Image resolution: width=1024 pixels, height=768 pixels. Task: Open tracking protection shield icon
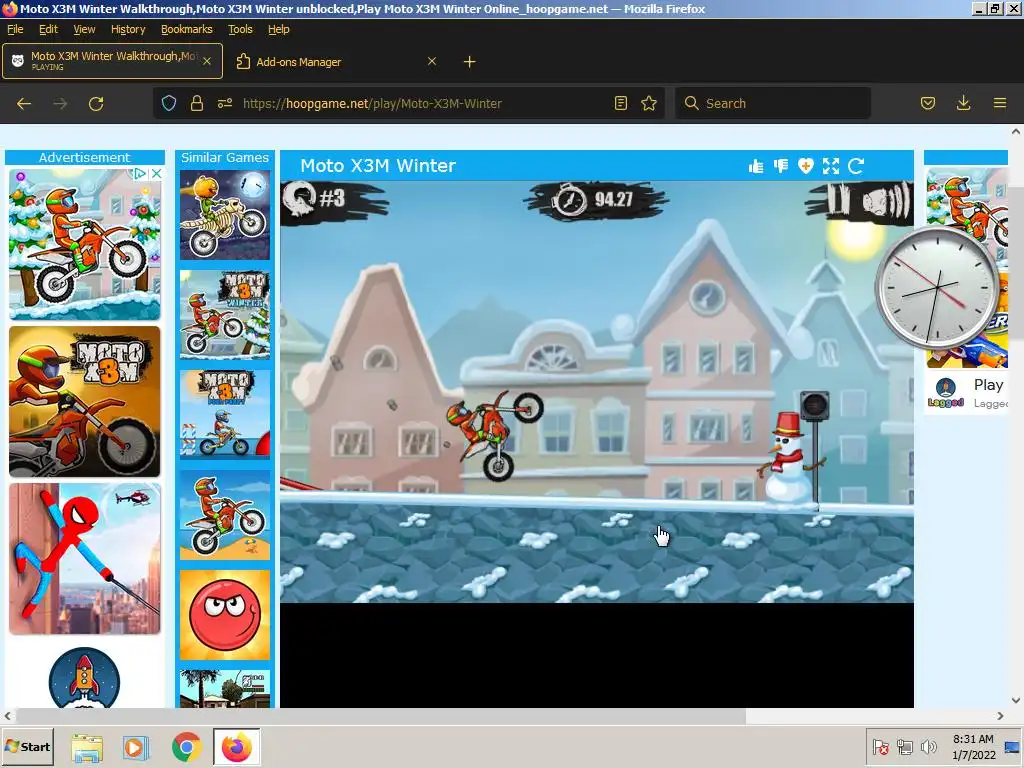coord(169,103)
